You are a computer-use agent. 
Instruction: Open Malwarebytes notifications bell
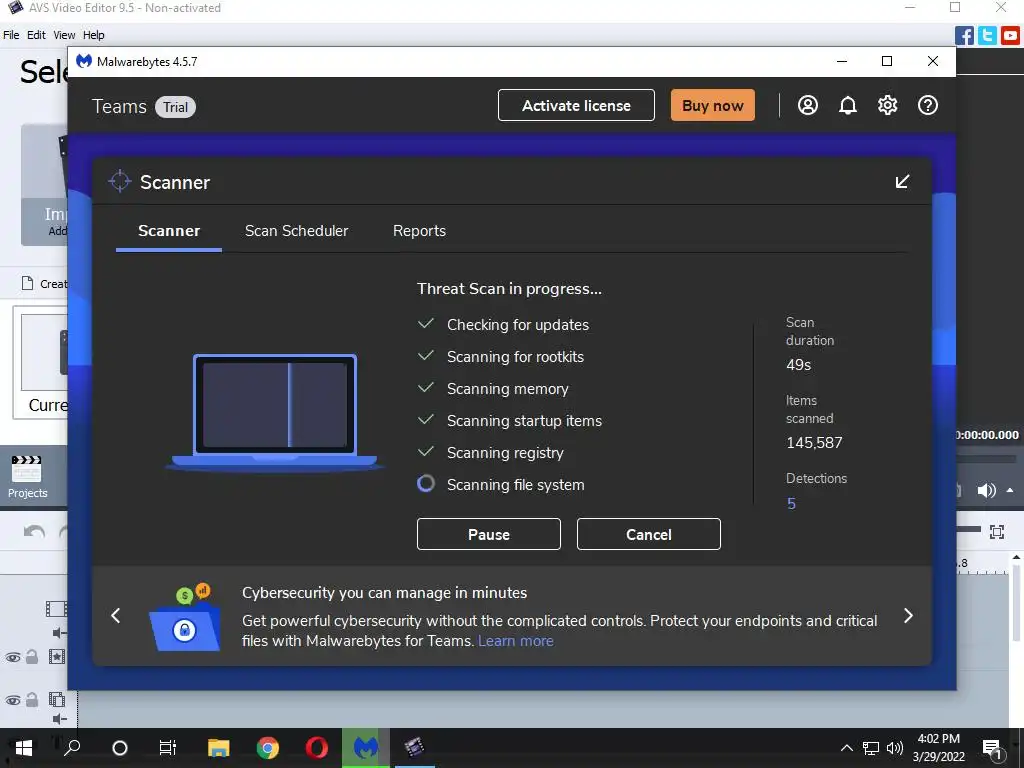pyautogui.click(x=848, y=105)
